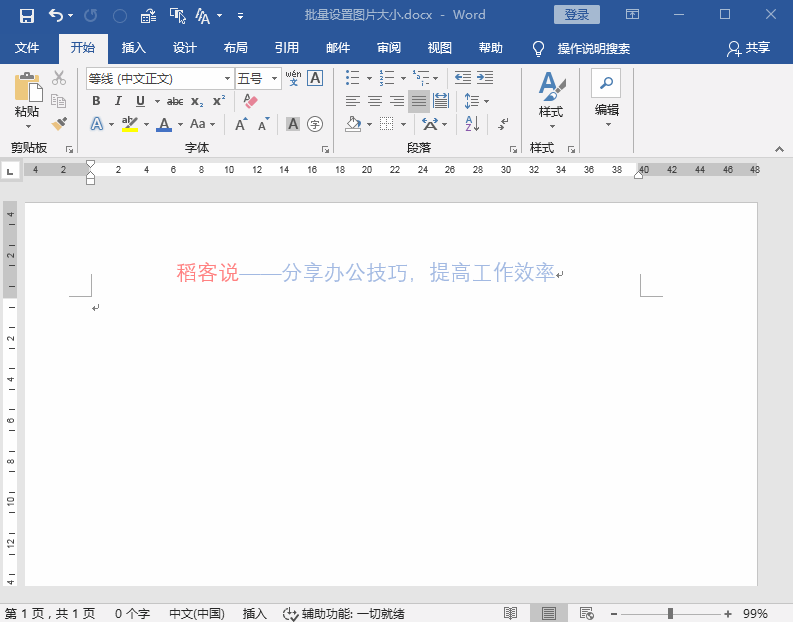Screen dimensions: 793x622
Task: Toggle Show paragraph marks button
Action: [x=503, y=123]
